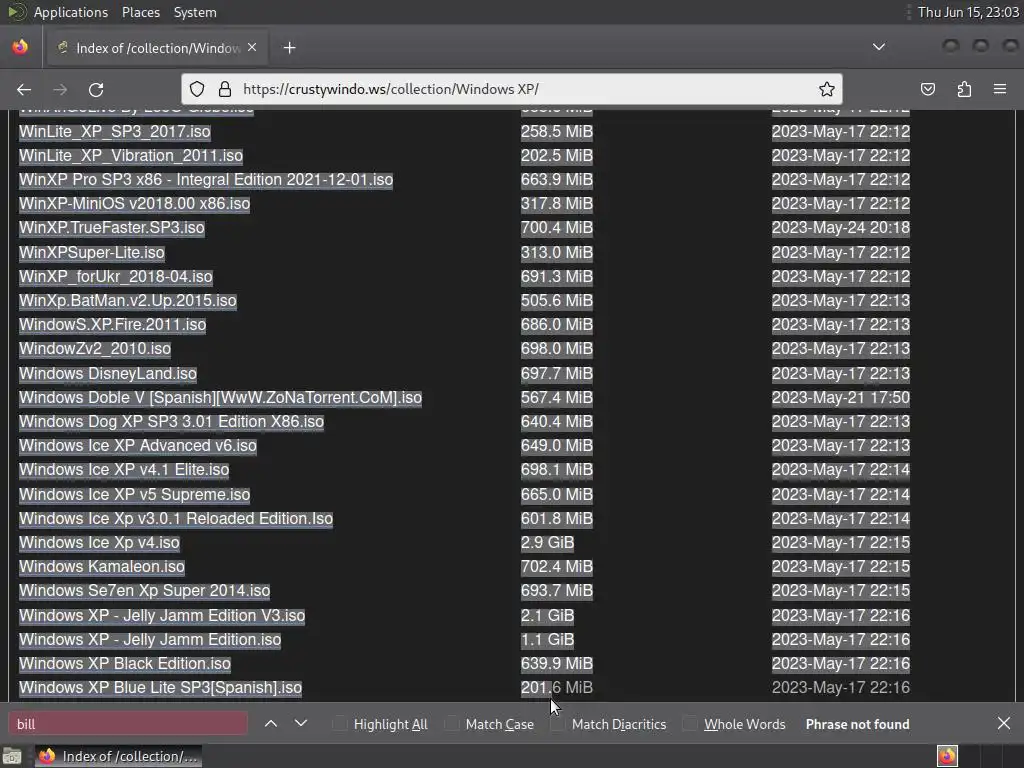Open the Places menu
The height and width of the screenshot is (768, 1024).
(140, 12)
